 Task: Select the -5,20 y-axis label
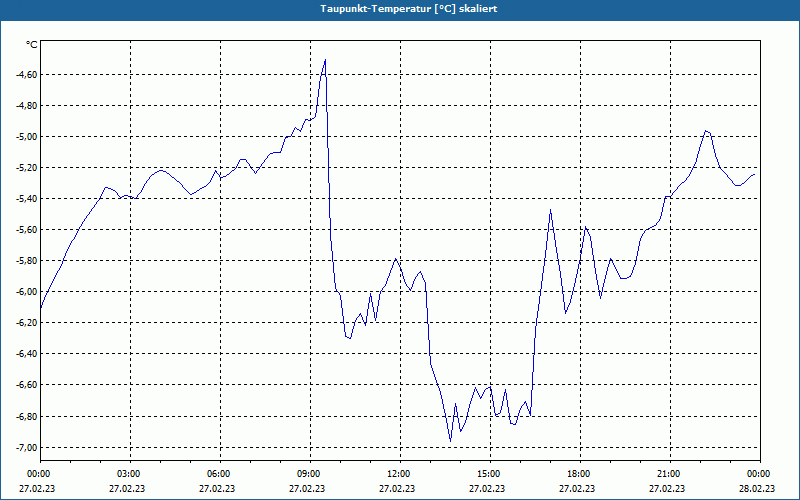point(26,168)
